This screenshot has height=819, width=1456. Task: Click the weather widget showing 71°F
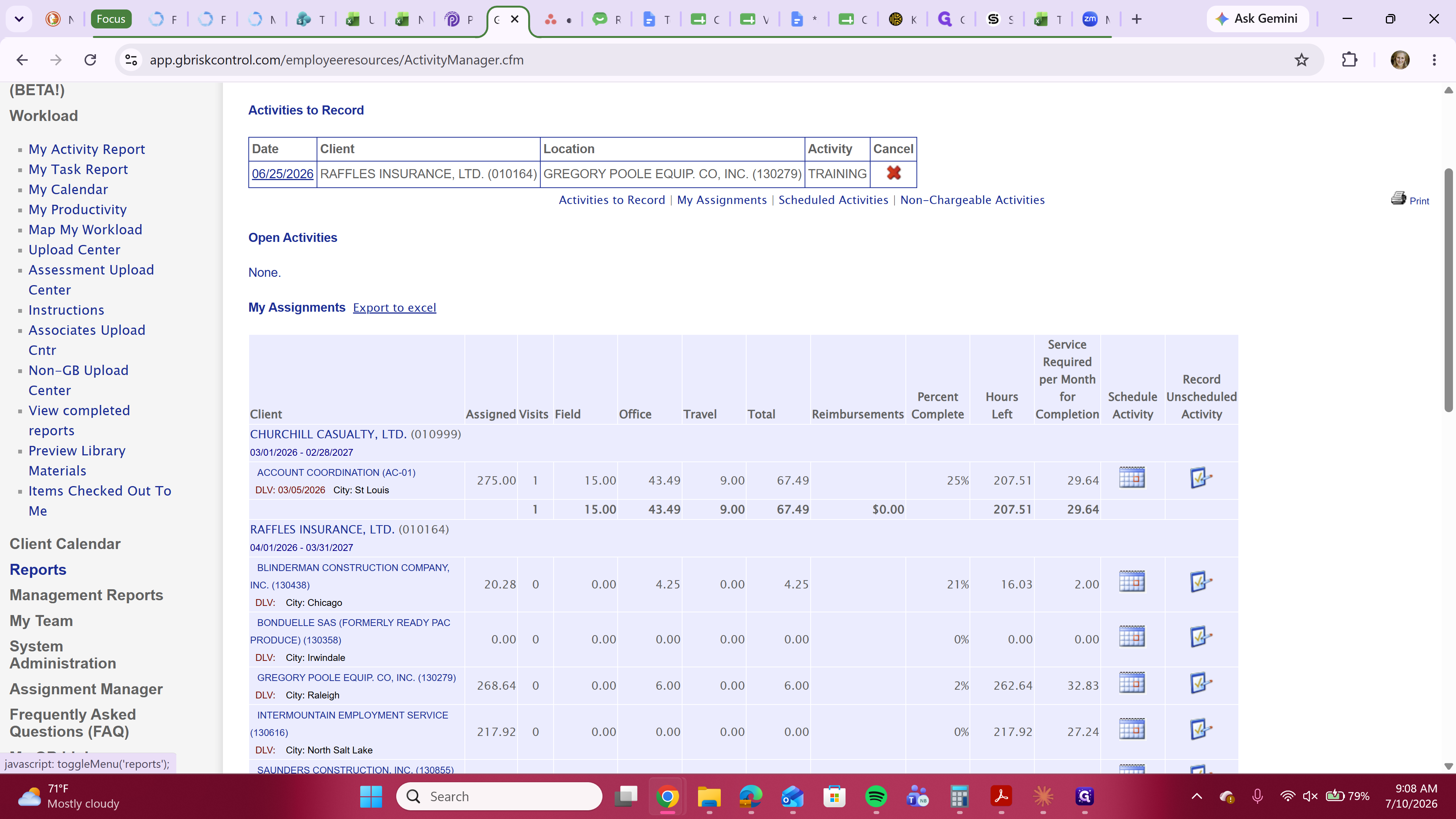(x=69, y=796)
